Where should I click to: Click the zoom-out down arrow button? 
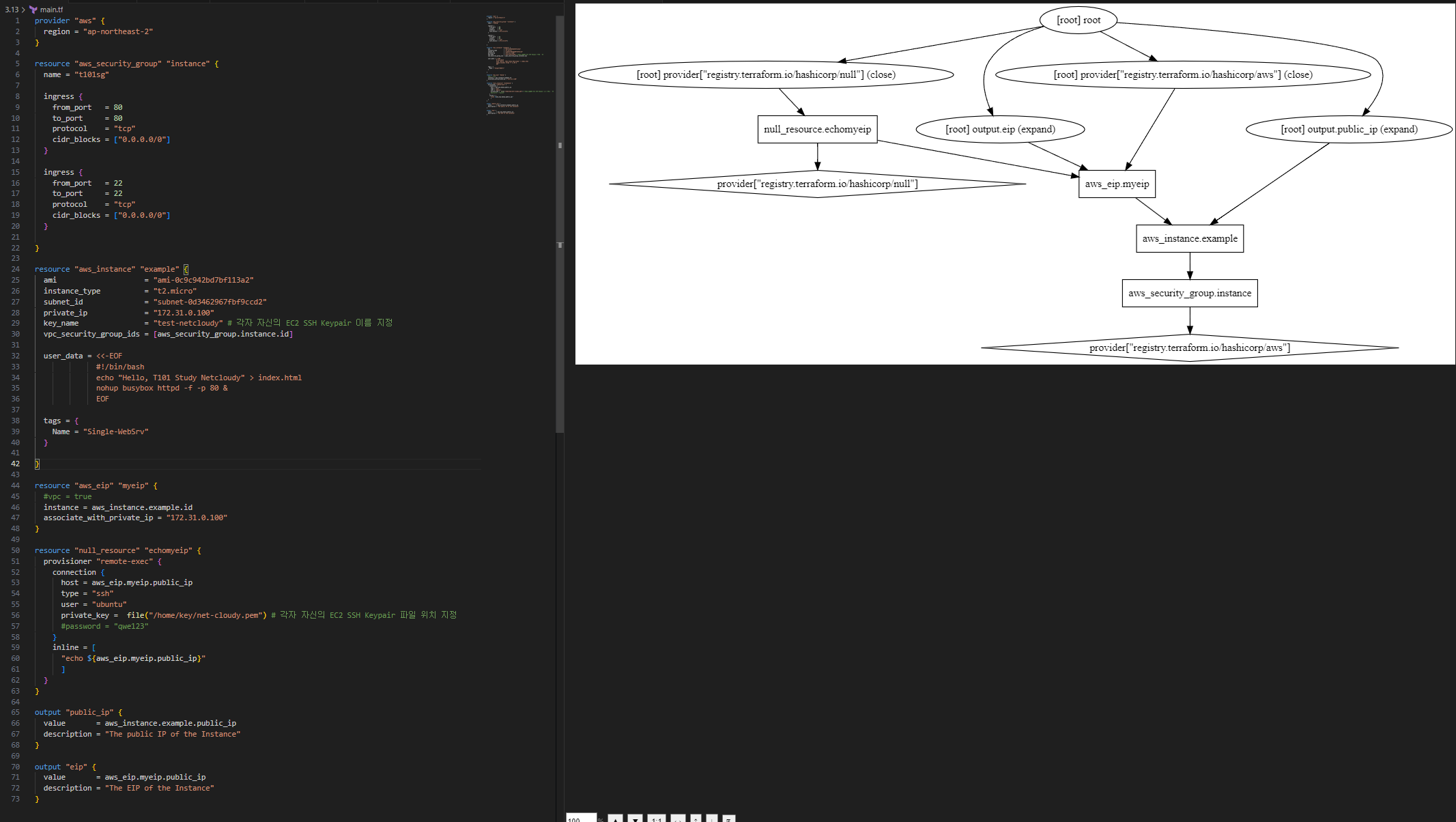point(636,818)
